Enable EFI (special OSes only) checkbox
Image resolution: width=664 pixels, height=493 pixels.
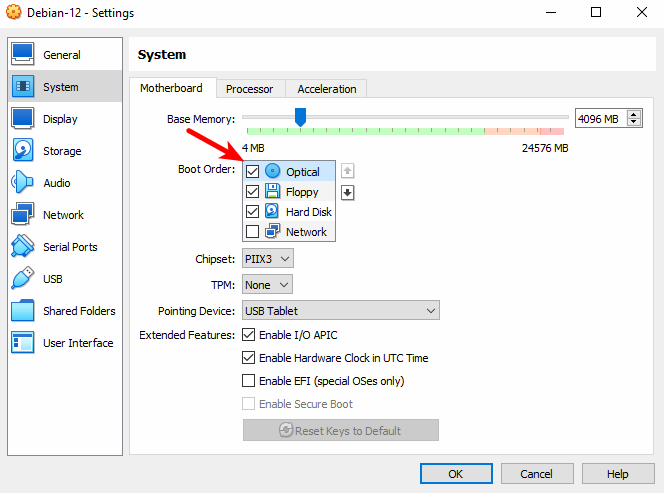(x=249, y=381)
